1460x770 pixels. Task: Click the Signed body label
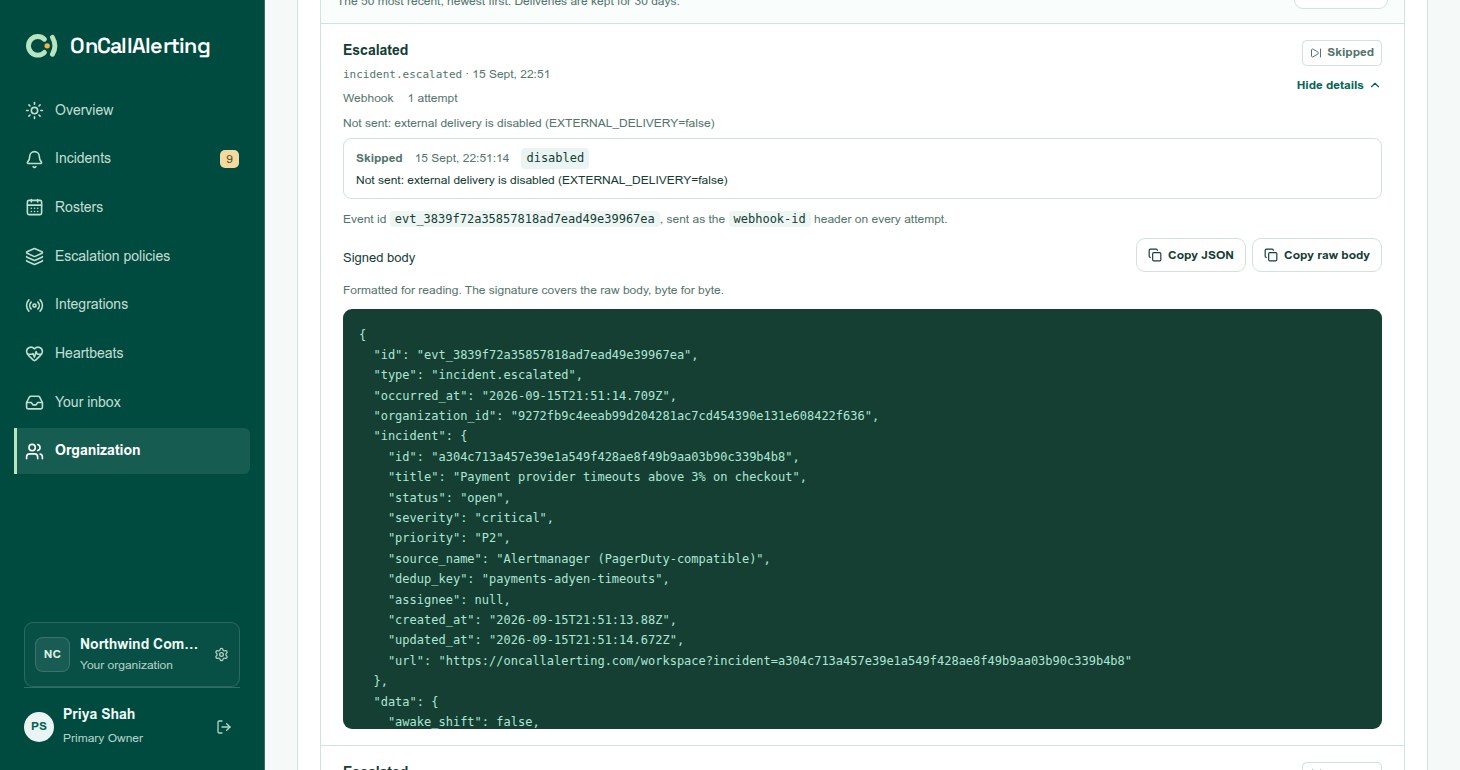(x=379, y=257)
